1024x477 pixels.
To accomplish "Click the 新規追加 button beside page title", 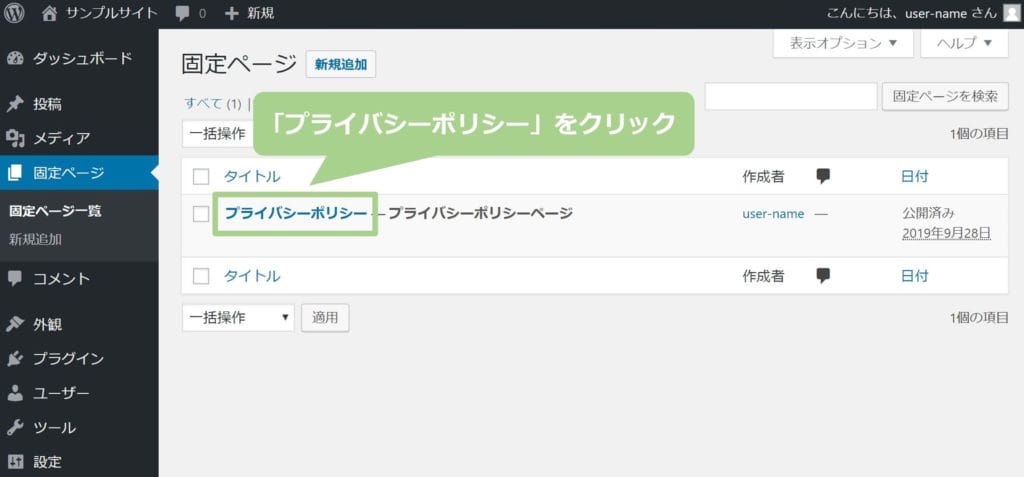I will coord(340,65).
